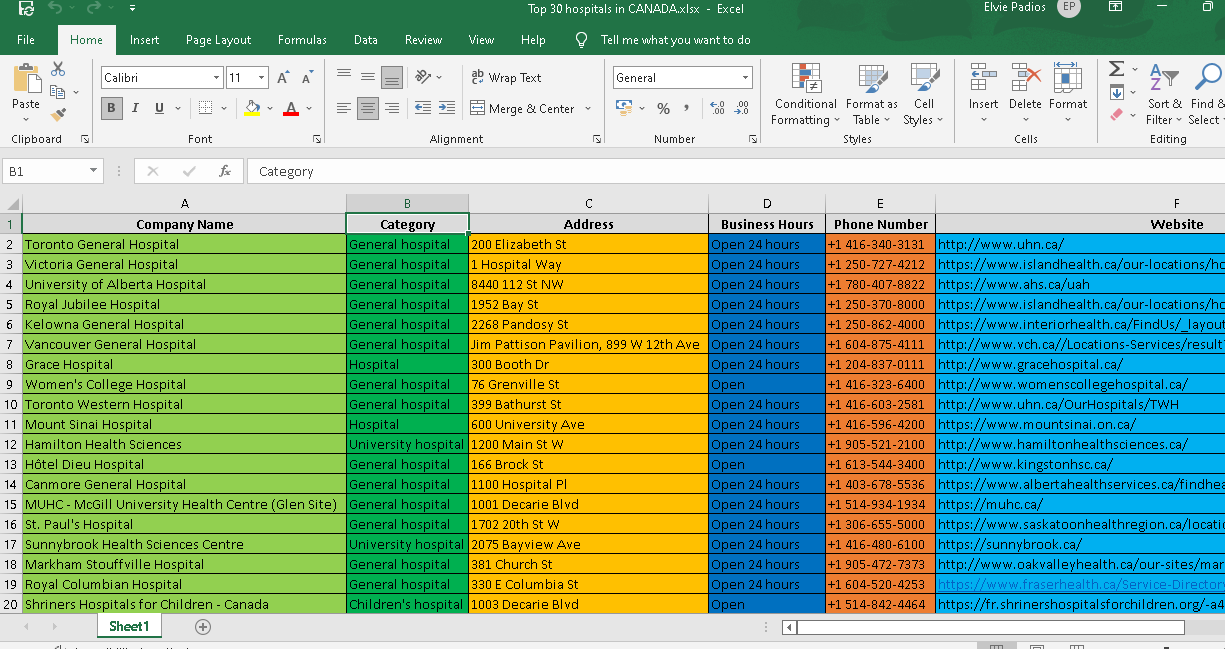Click the Clear eraser icon

(x=1116, y=115)
